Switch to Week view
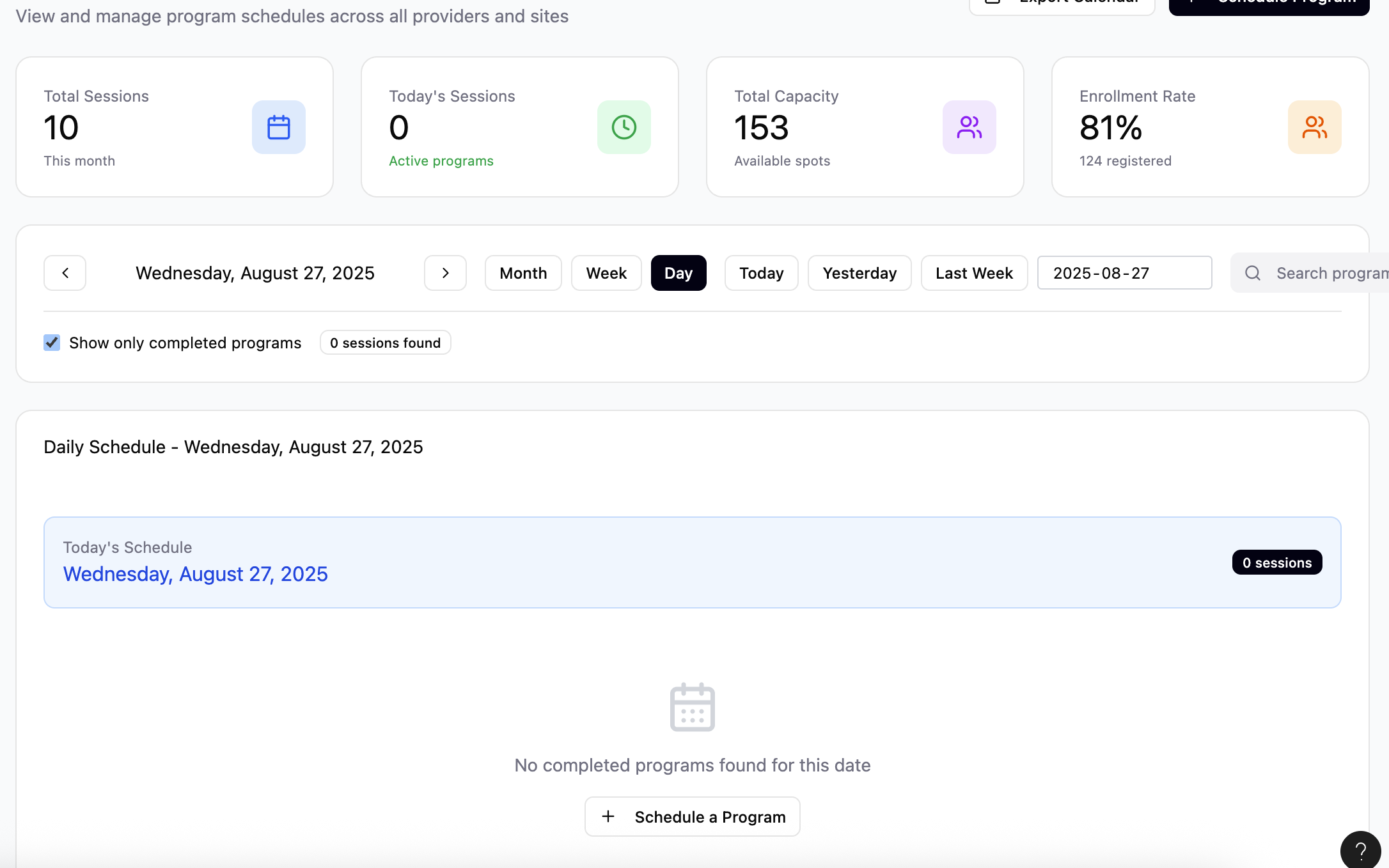Screen dimensions: 1389x868 [x=606, y=274]
